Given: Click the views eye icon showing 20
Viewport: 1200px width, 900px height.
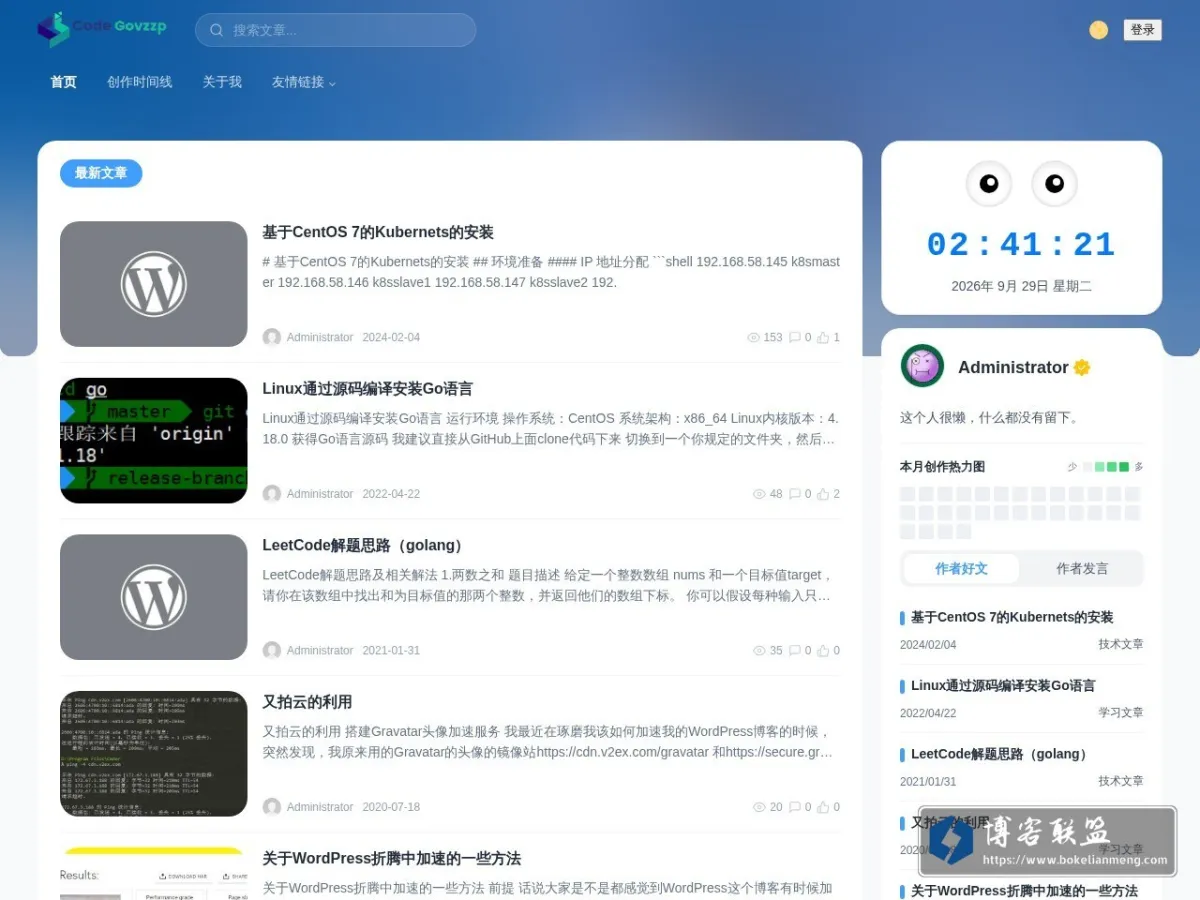Looking at the screenshot, I should 759,807.
